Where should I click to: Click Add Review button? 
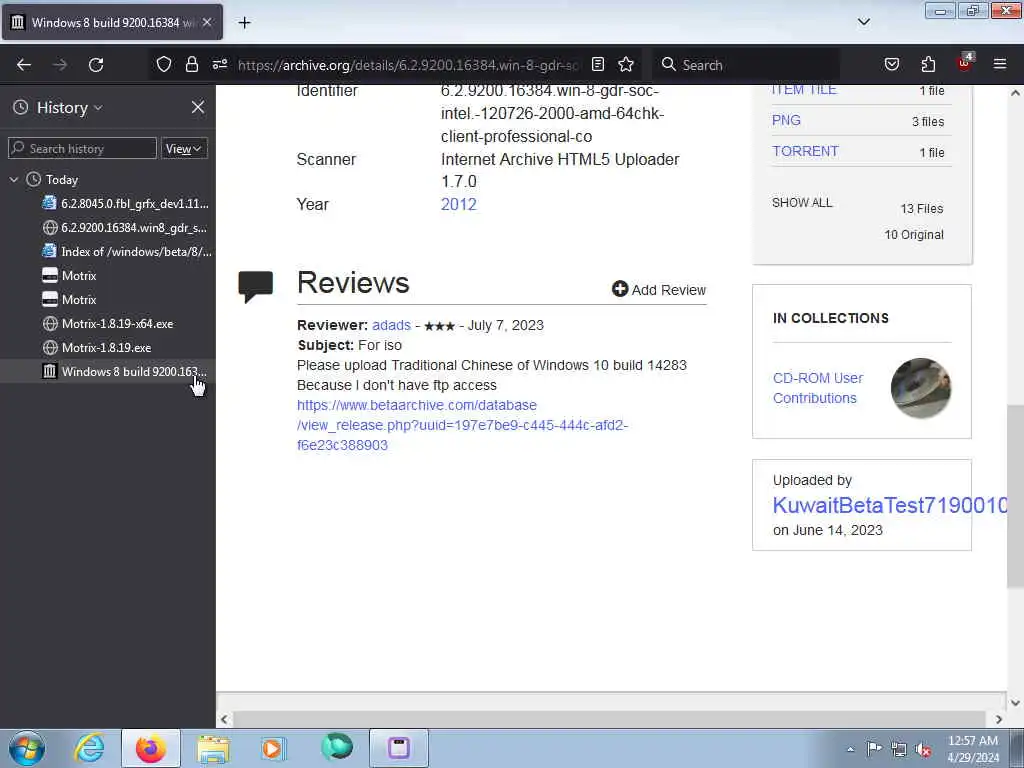(659, 289)
